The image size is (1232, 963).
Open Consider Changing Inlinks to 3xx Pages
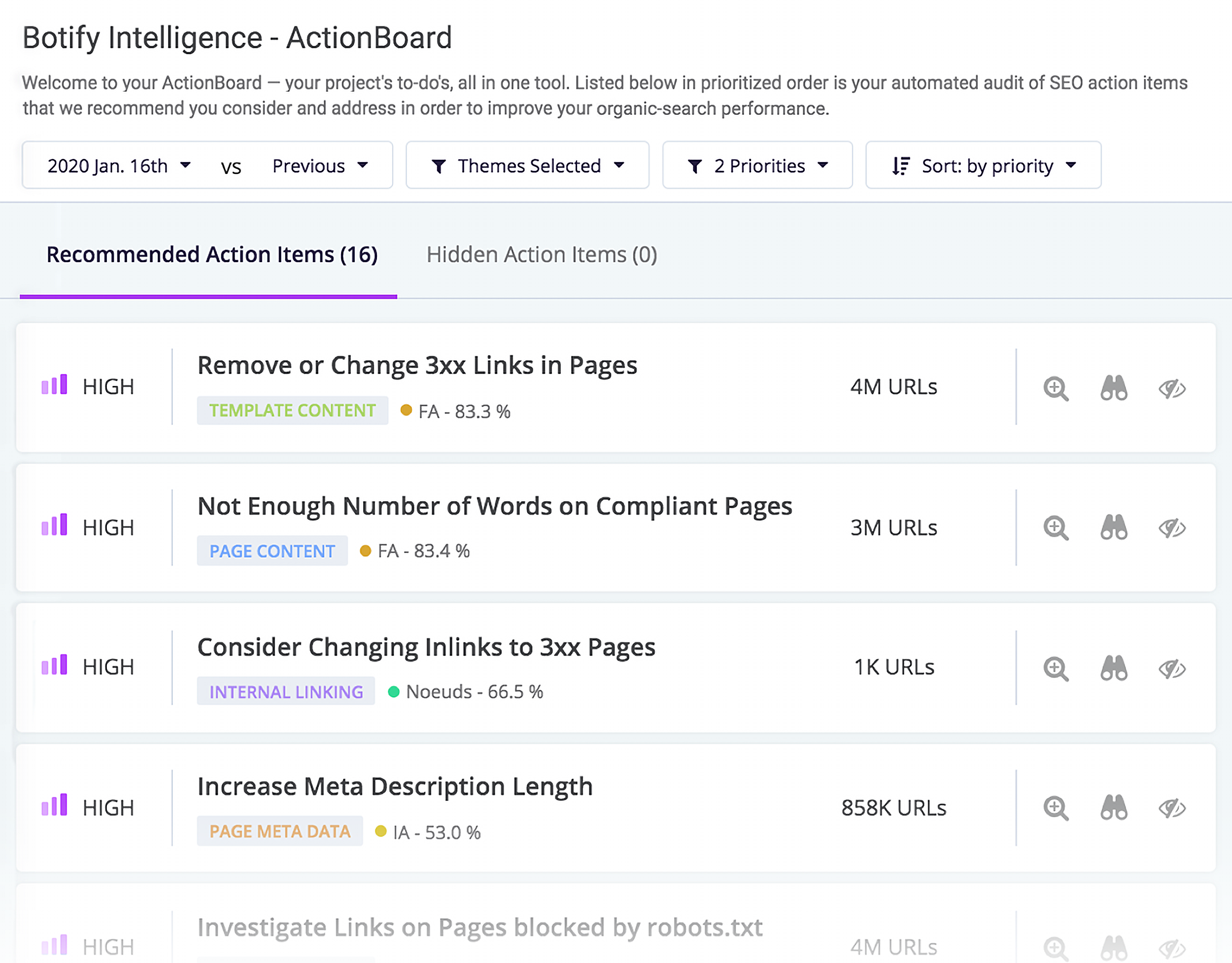(x=426, y=647)
